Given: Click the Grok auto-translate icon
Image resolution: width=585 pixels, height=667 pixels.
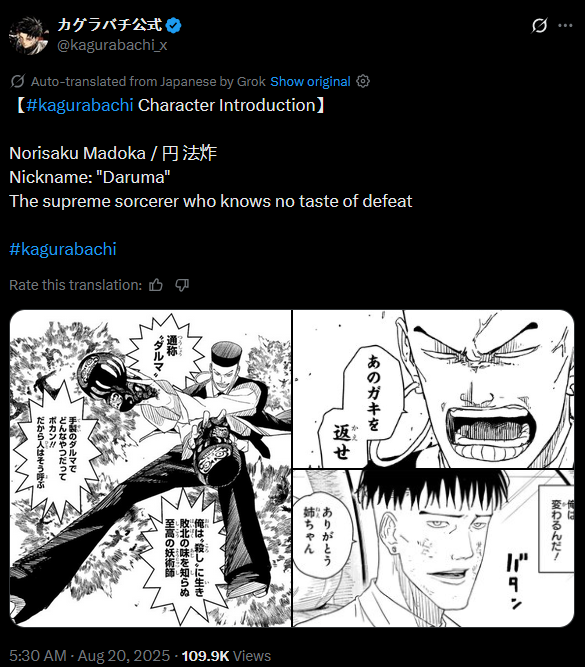Looking at the screenshot, I should click(17, 81).
